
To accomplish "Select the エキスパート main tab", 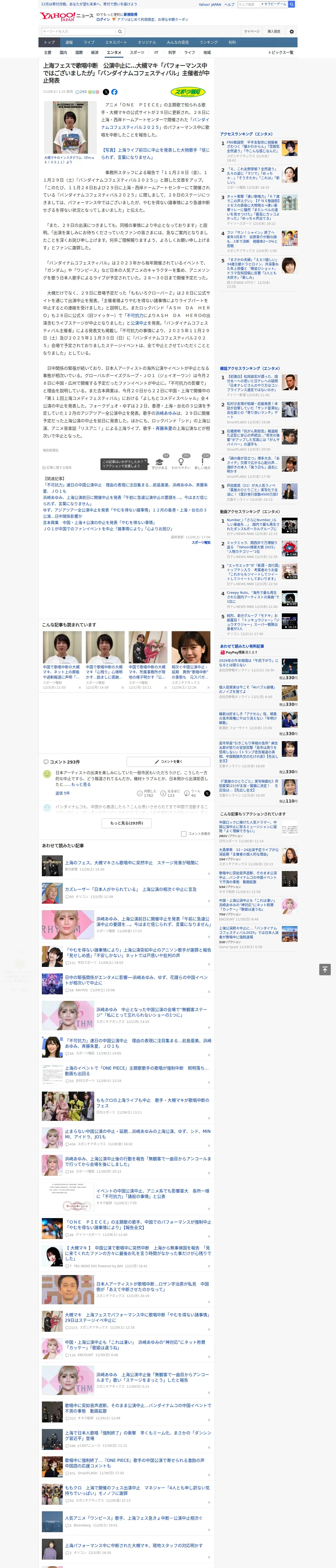I will click(116, 43).
